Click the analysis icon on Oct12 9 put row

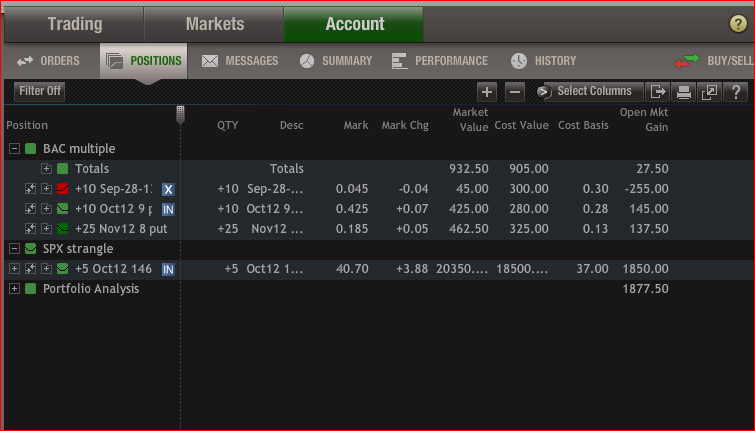pyautogui.click(x=30, y=209)
